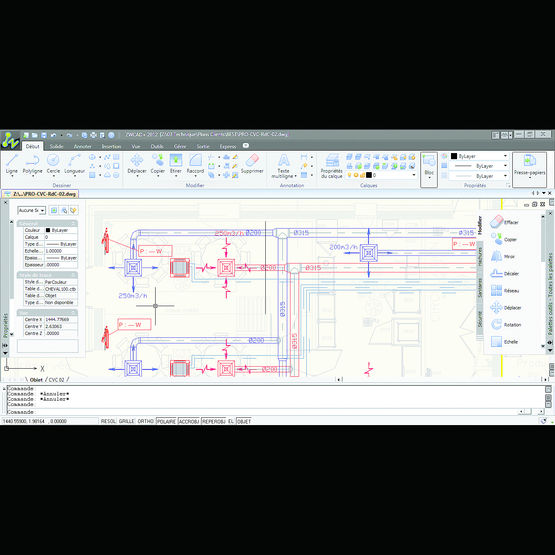Switch to the Annoter ribbon tab
The width and height of the screenshot is (555, 555).
(x=83, y=146)
